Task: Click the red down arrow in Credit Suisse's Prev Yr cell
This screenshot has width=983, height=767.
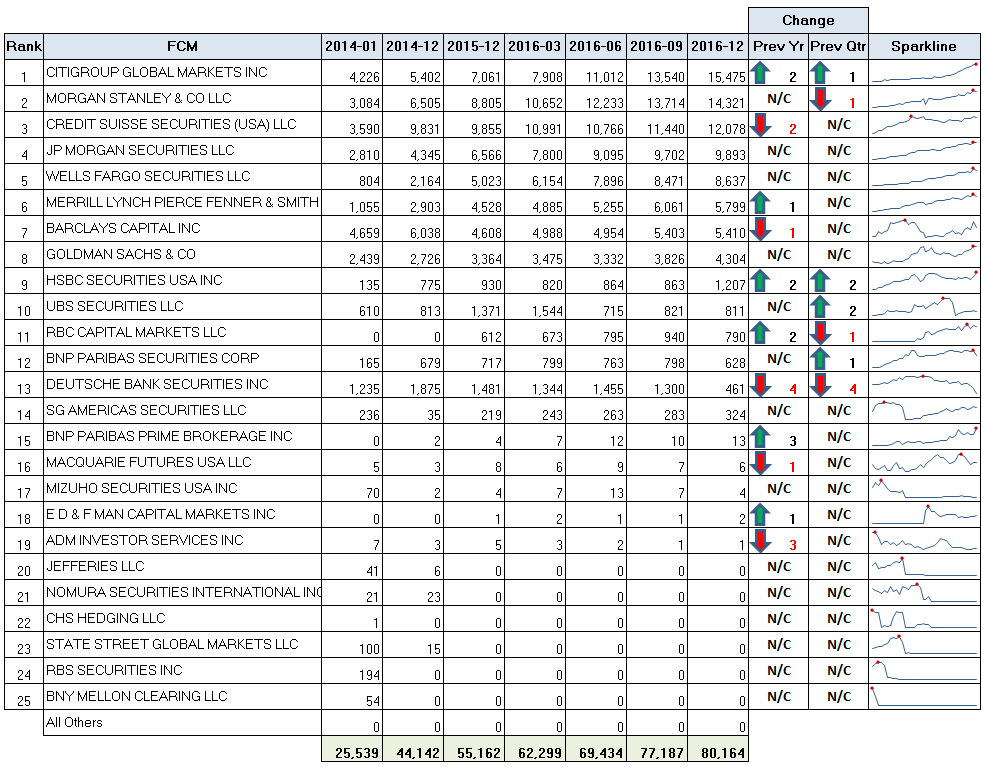Action: coord(760,125)
